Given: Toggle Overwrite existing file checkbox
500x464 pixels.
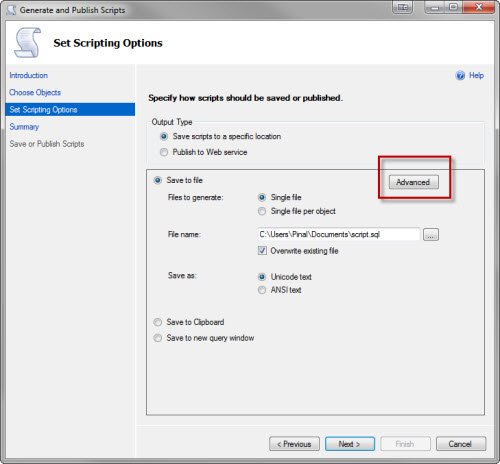Looking at the screenshot, I should [x=262, y=251].
